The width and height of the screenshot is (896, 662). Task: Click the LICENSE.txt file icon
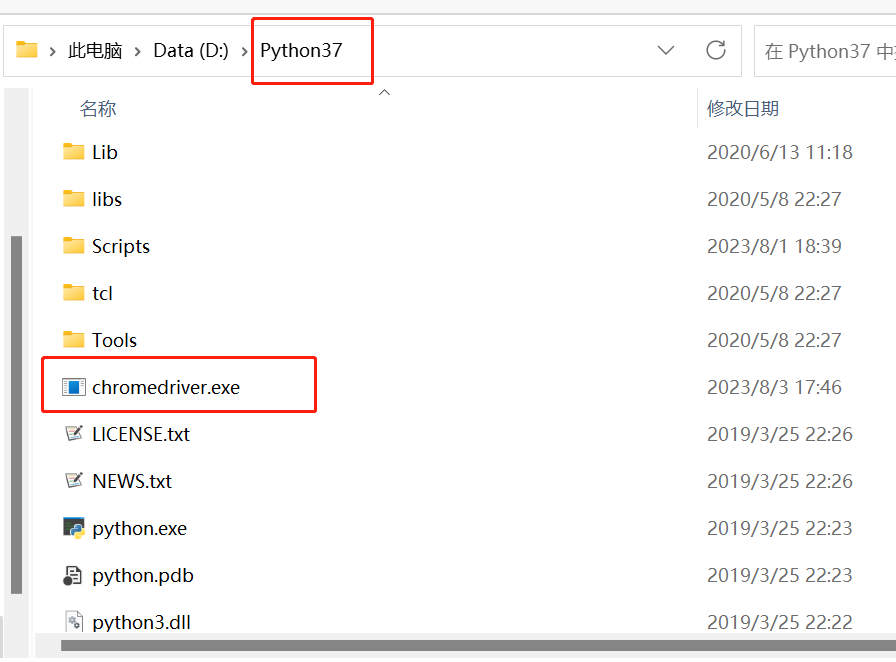point(74,433)
